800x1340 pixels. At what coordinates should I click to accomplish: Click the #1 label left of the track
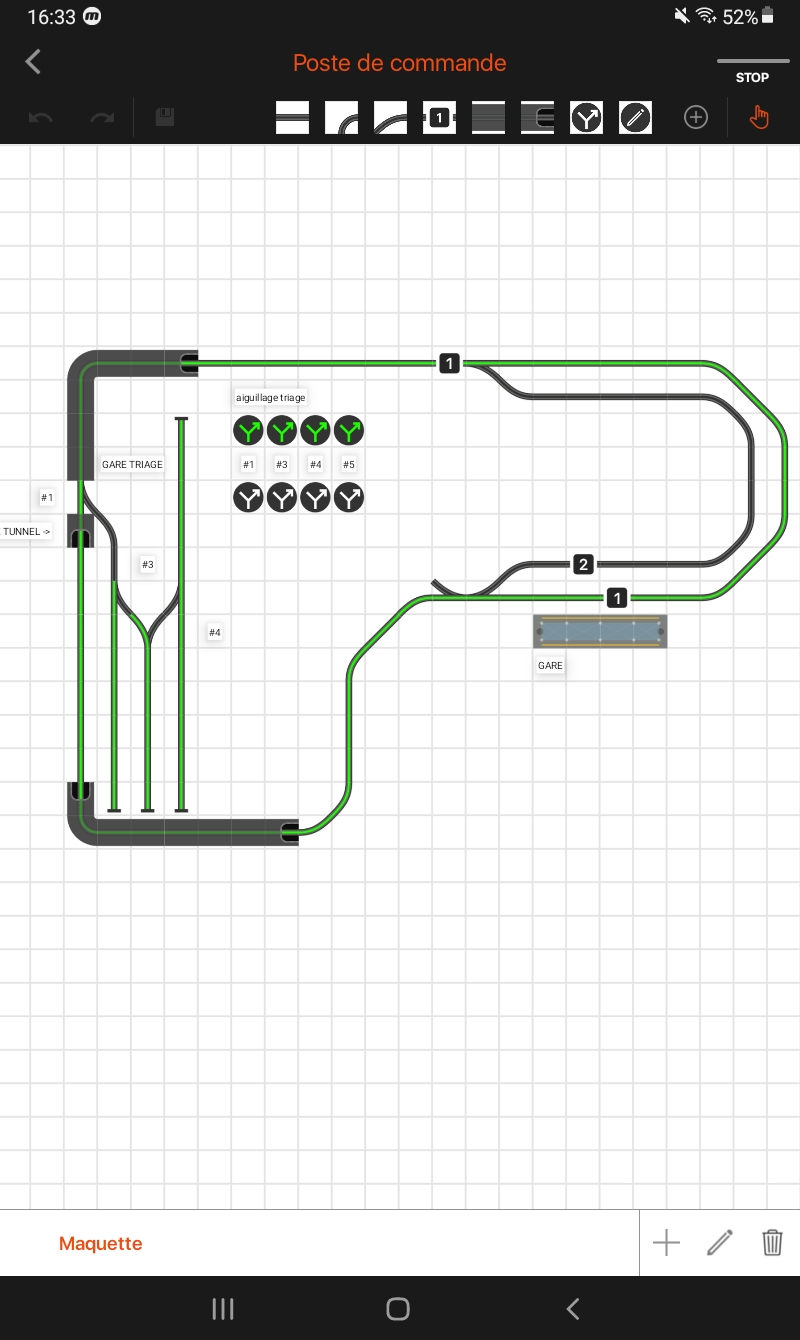click(x=47, y=497)
